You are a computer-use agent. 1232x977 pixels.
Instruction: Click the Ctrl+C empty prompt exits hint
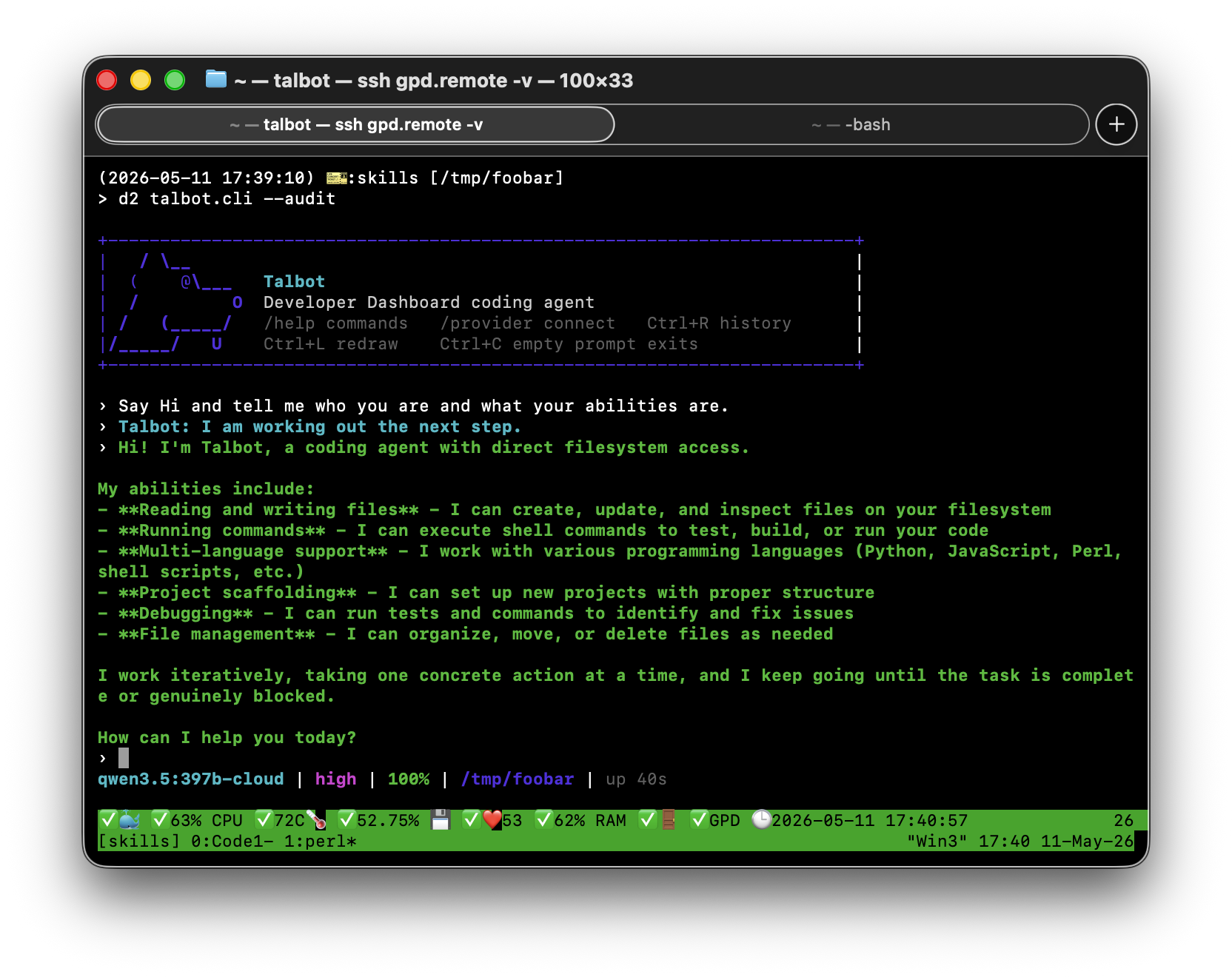click(x=569, y=344)
